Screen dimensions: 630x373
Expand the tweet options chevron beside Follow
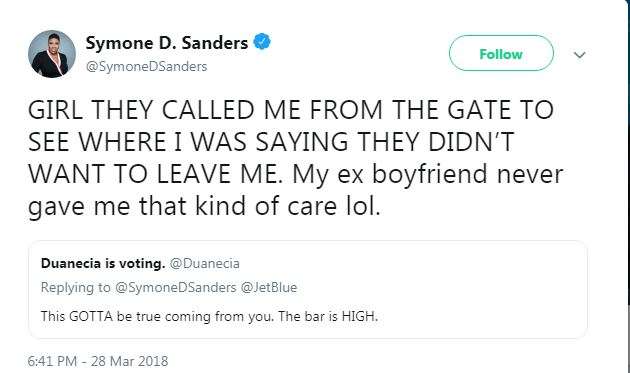pos(579,55)
